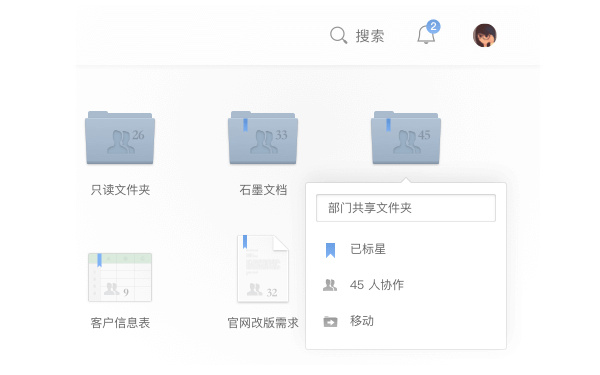This screenshot has width=600, height=375.
Task: Toggle the blue 已标星 bookmark icon
Action: (x=330, y=250)
